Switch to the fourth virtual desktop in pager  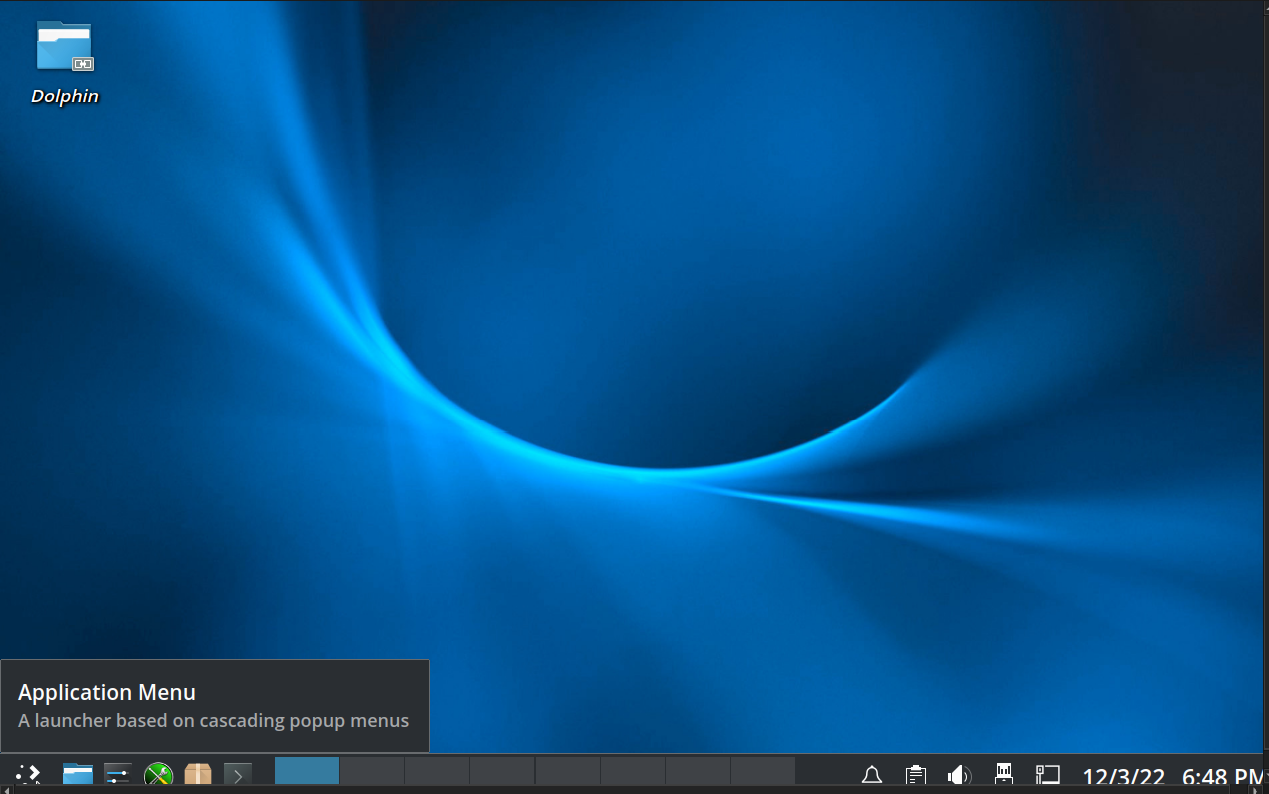tap(502, 771)
